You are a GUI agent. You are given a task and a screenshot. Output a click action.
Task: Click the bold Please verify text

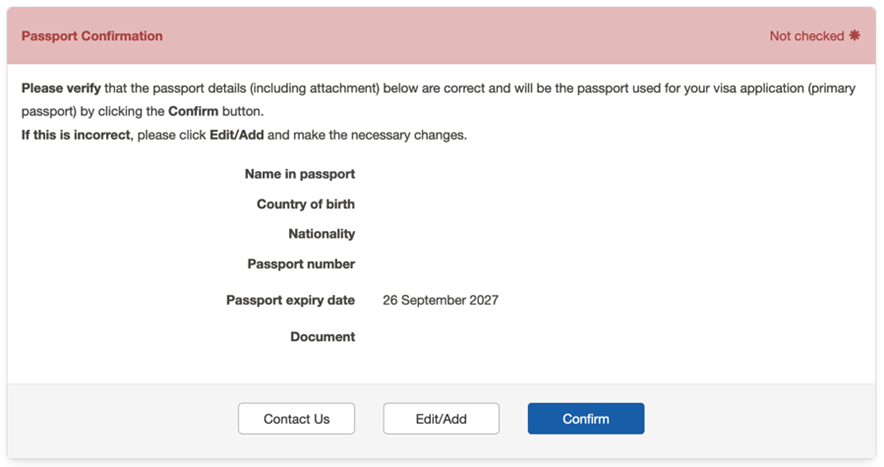pyautogui.click(x=61, y=88)
